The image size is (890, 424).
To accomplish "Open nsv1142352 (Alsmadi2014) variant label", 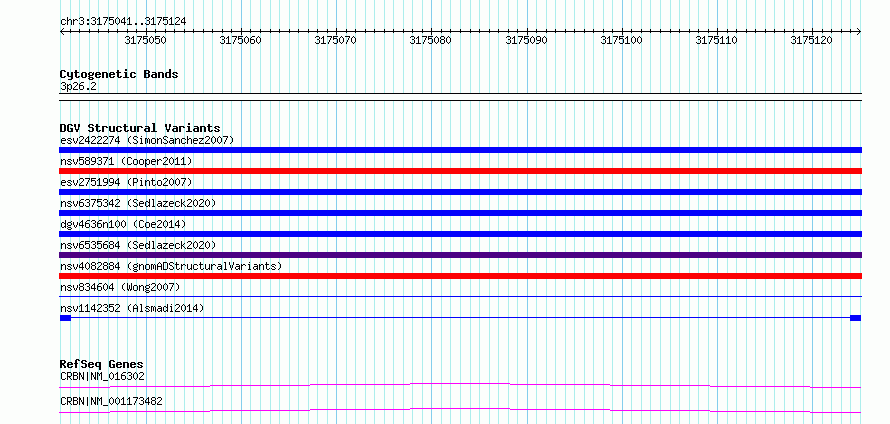I will point(132,308).
